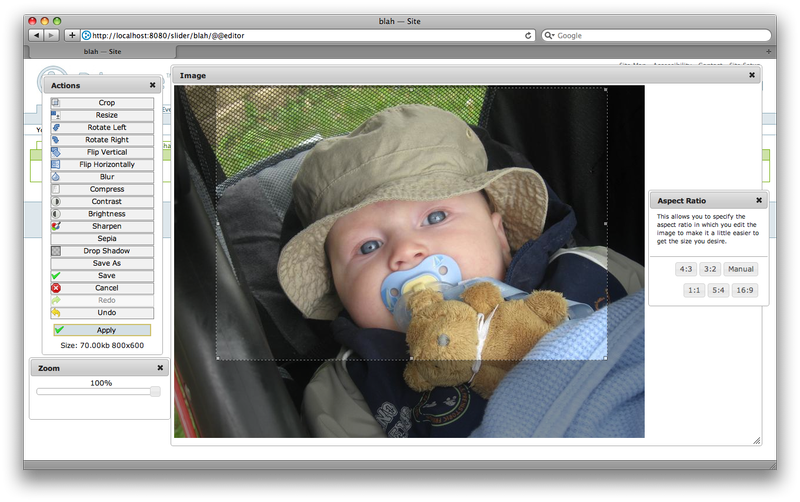
Task: Apply Flip Vertical to the image
Action: click(106, 152)
